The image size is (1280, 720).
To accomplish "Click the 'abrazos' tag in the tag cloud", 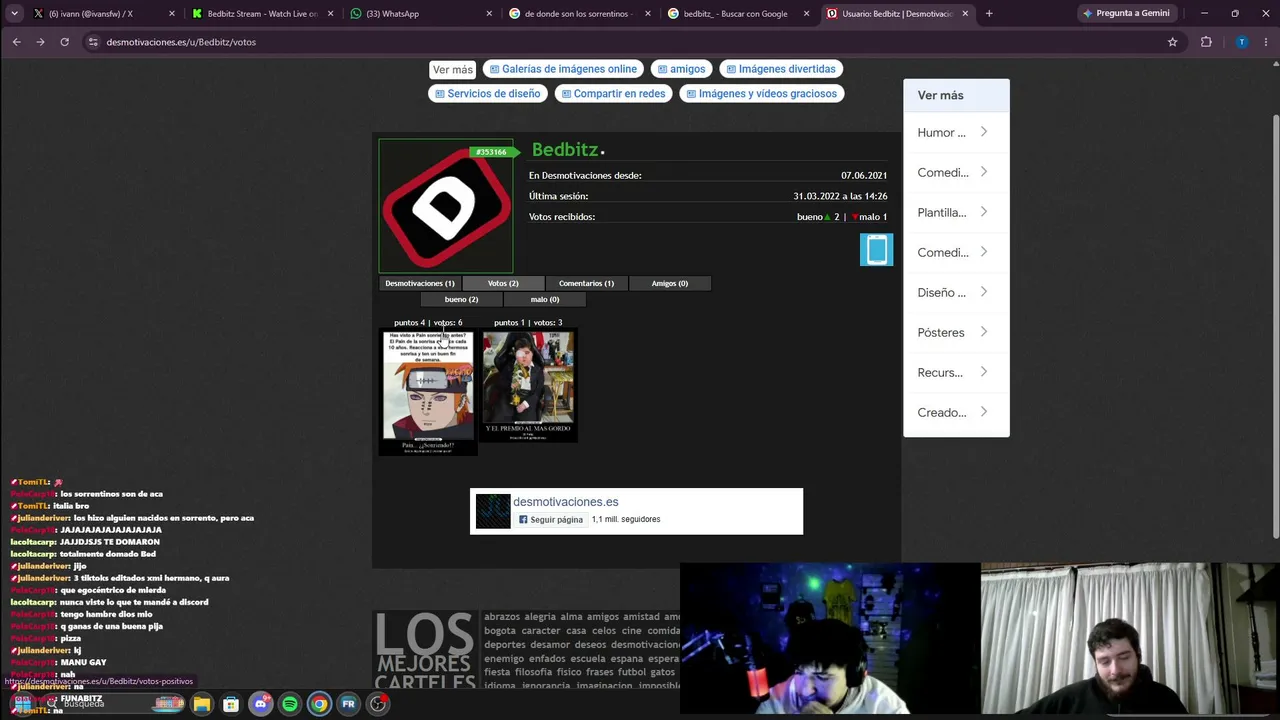I will click(x=502, y=617).
